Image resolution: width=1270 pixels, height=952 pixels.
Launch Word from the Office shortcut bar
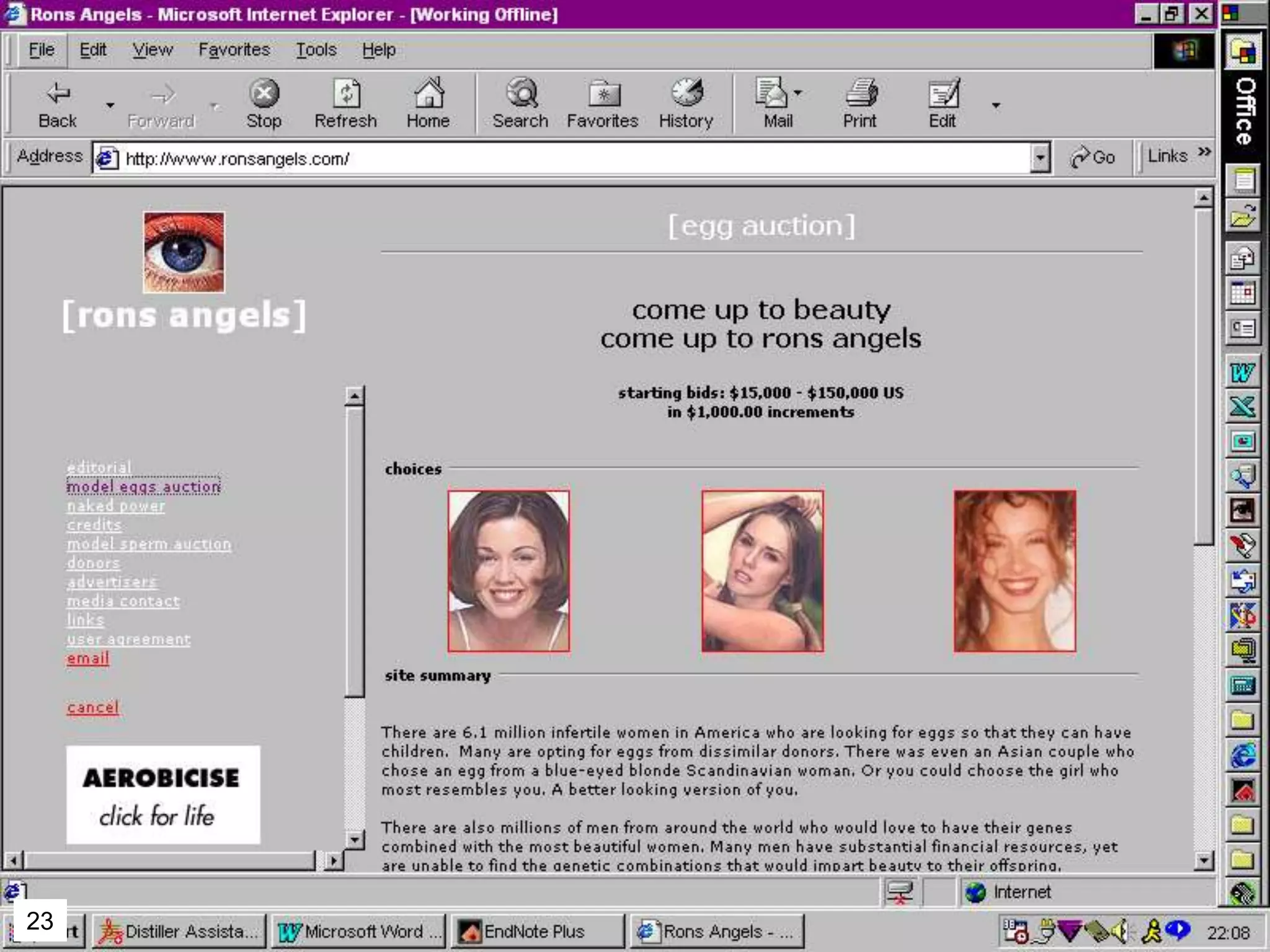1242,372
